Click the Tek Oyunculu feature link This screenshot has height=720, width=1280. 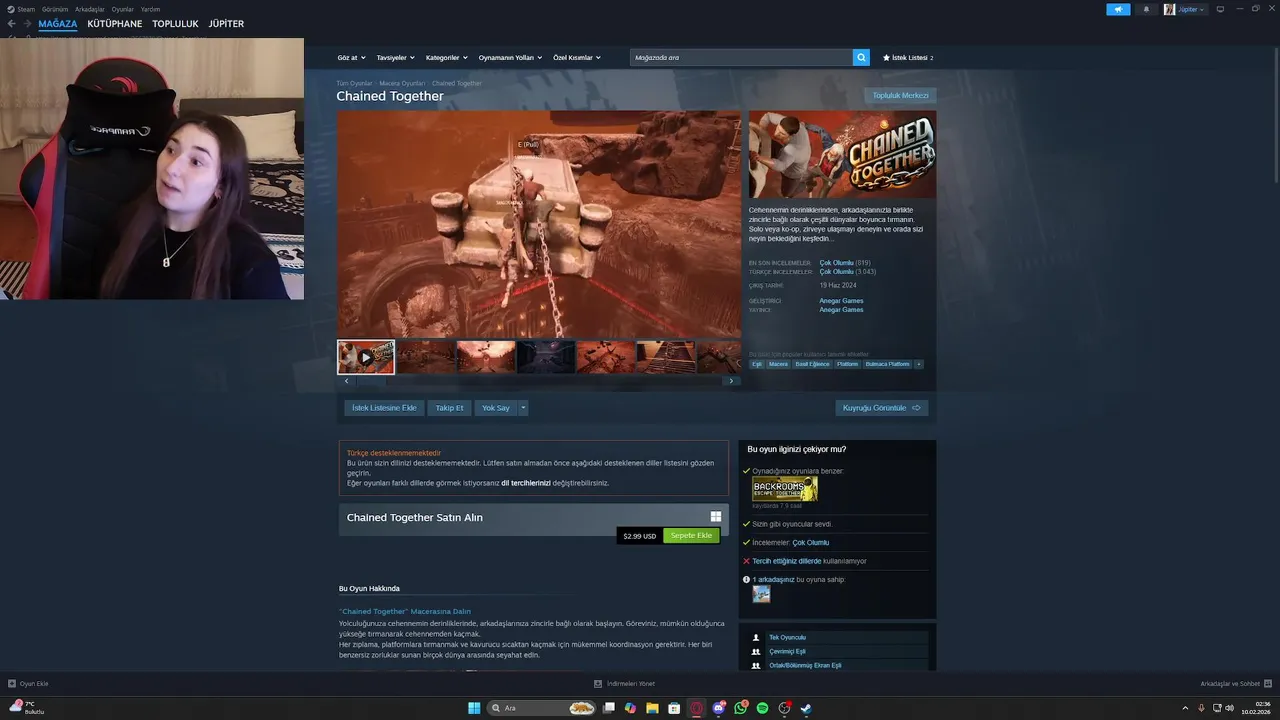pyautogui.click(x=787, y=637)
